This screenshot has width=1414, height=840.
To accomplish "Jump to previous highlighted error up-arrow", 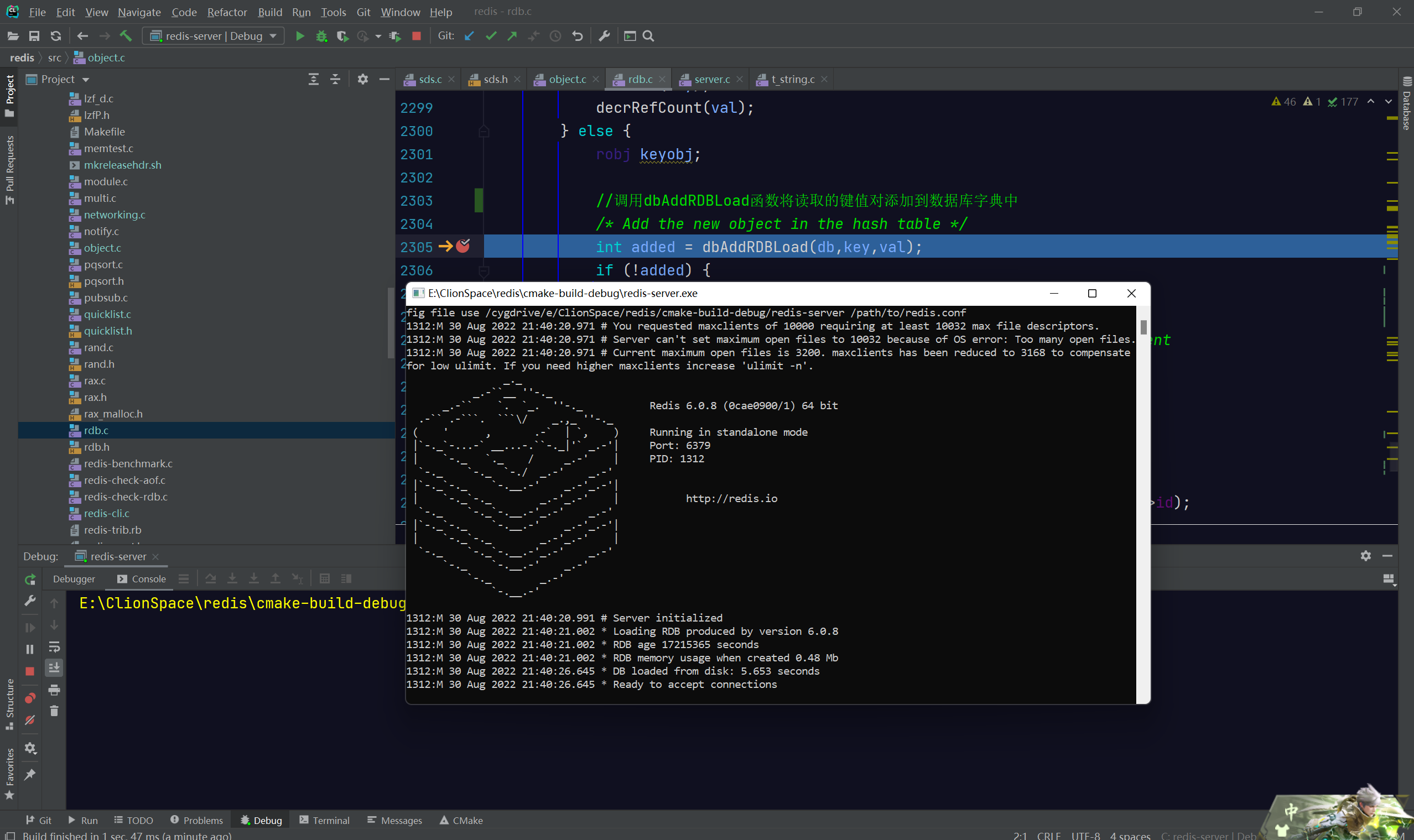I will (1370, 102).
